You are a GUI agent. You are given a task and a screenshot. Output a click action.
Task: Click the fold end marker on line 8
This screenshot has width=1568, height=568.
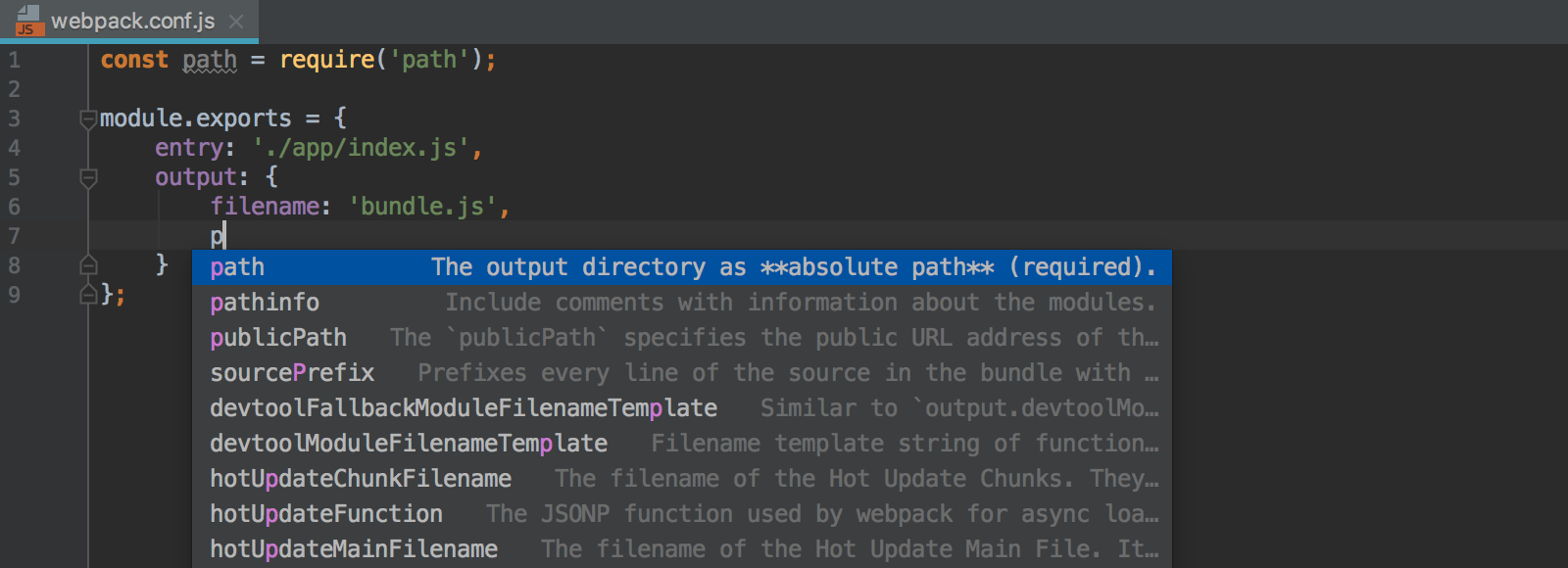88,265
